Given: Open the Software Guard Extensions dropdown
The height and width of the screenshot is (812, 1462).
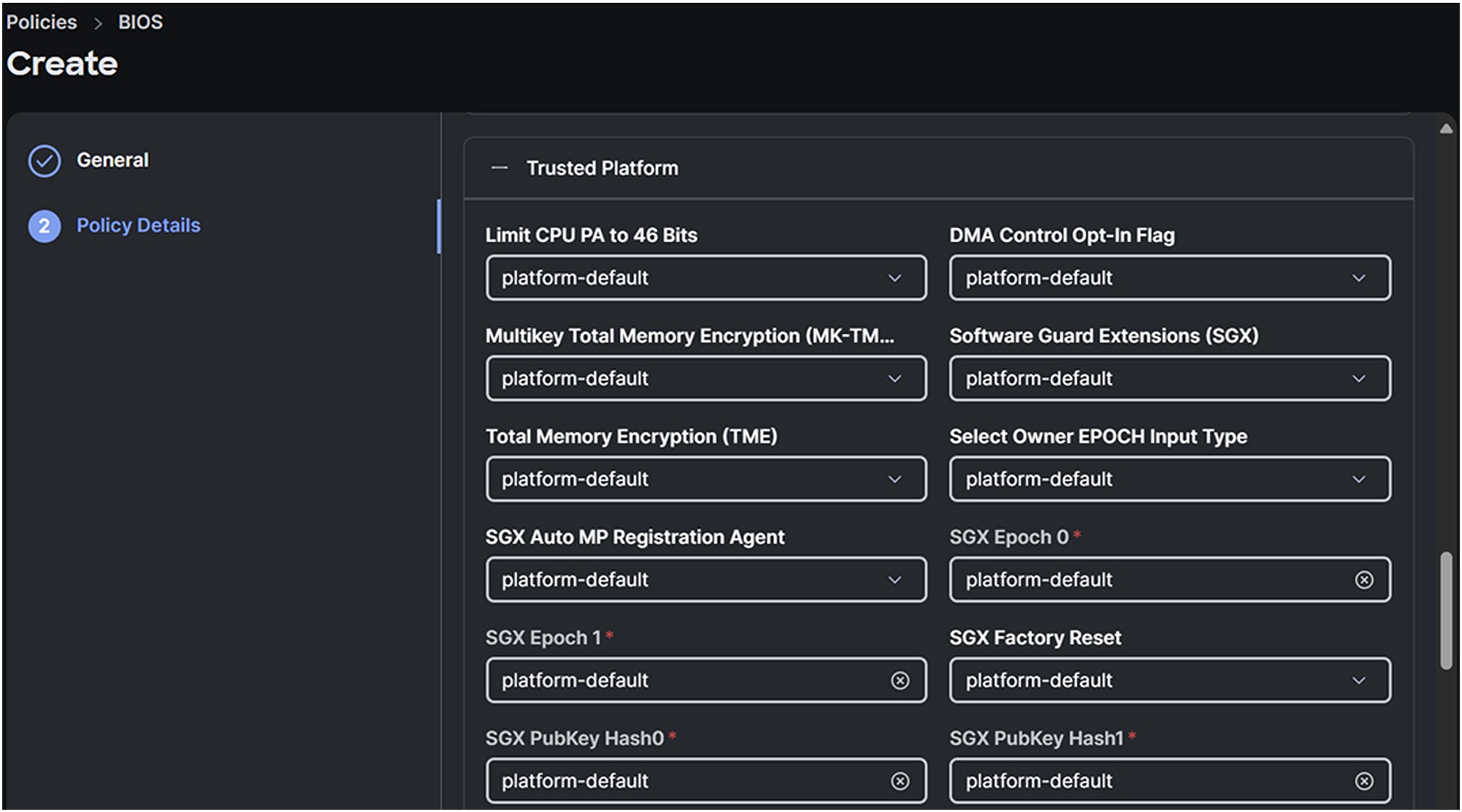Looking at the screenshot, I should pos(1359,378).
